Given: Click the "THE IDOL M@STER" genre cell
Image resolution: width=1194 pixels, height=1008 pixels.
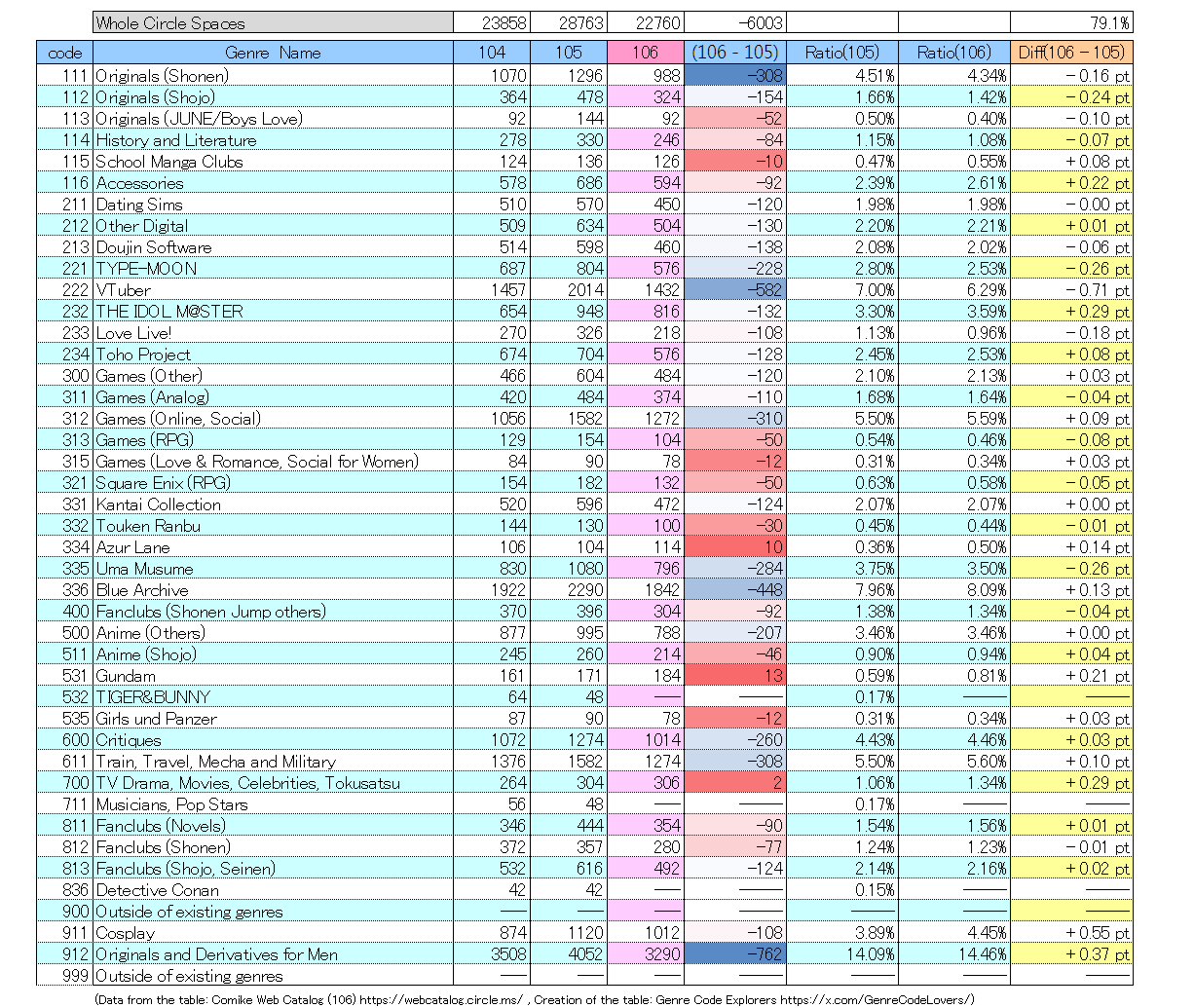Looking at the screenshot, I should click(x=273, y=312).
